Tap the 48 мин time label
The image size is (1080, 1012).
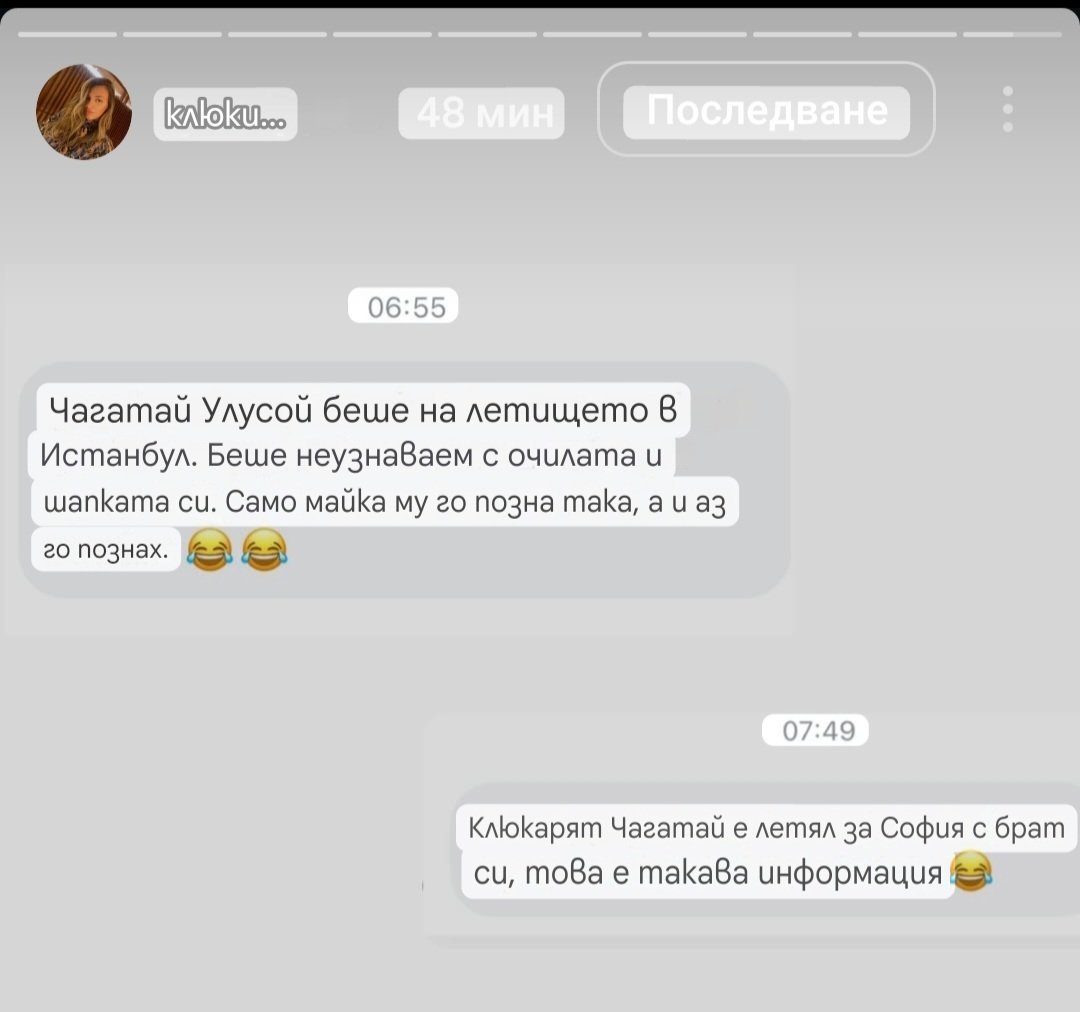(x=481, y=114)
